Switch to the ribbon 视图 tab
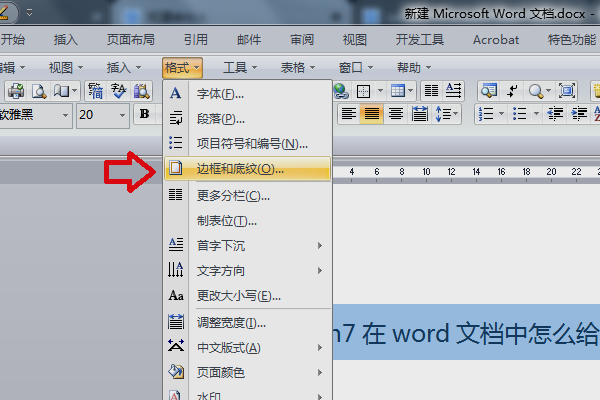Viewport: 600px width, 400px height. 355,39
